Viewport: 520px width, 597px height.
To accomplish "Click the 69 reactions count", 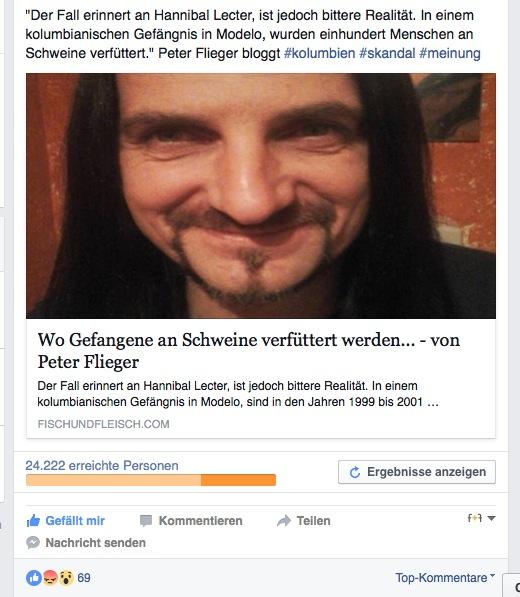I will pos(84,578).
